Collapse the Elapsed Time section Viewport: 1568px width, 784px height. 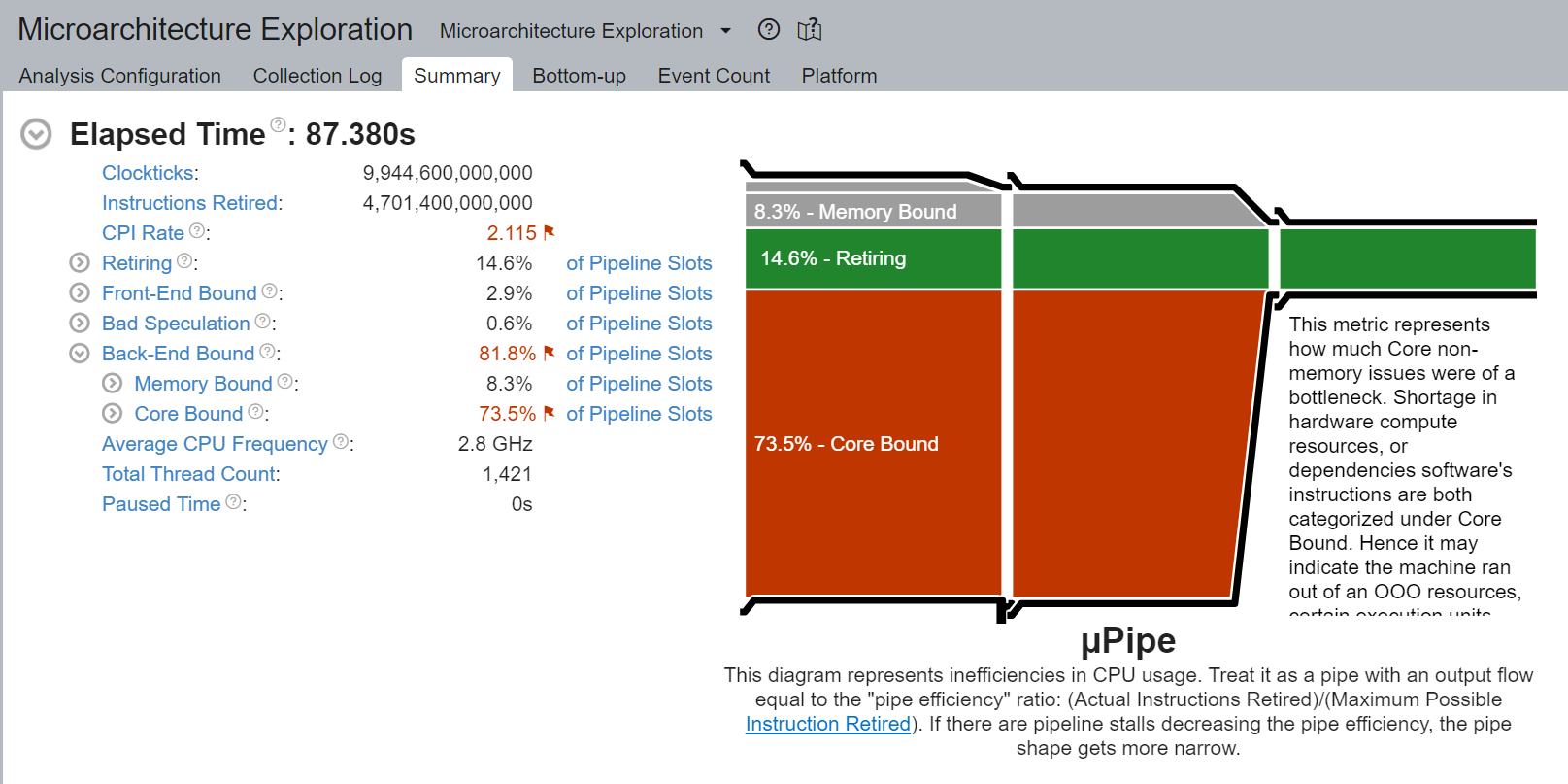pyautogui.click(x=36, y=134)
